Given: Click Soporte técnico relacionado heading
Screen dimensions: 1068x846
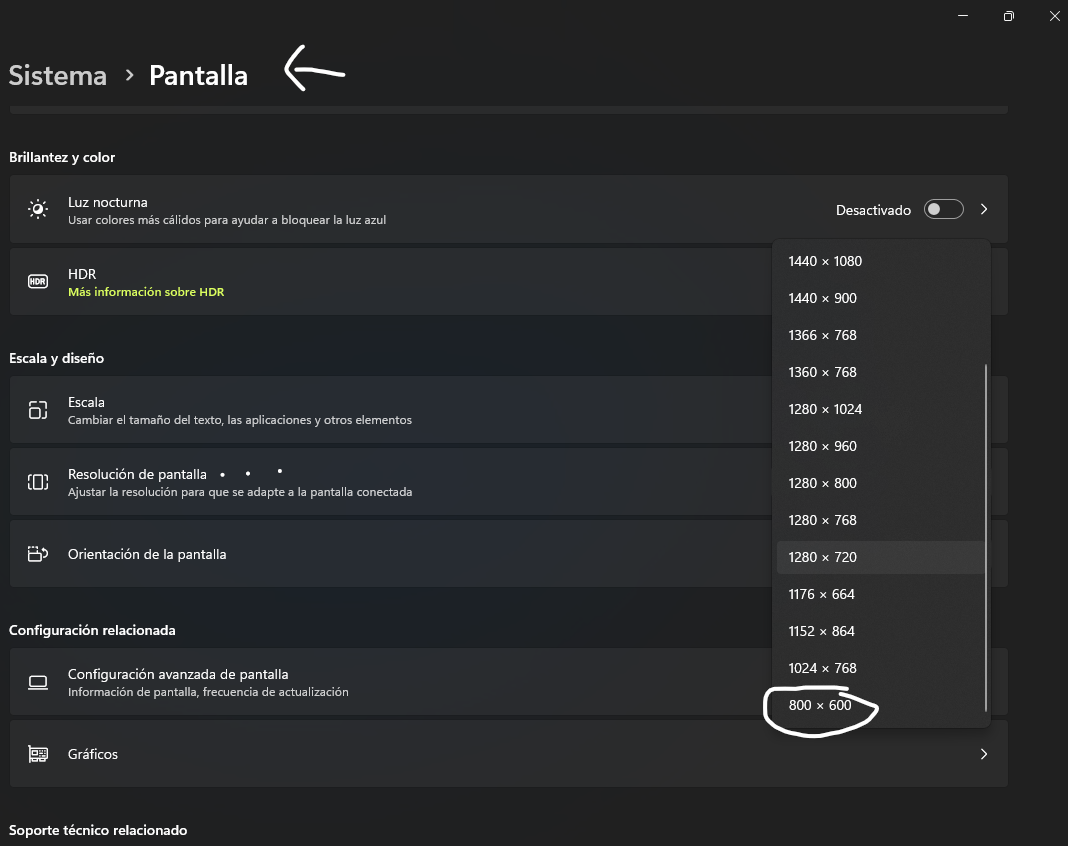Looking at the screenshot, I should coord(98,830).
